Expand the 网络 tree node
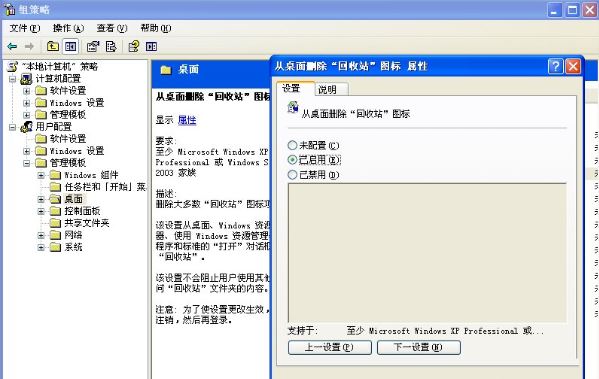This screenshot has height=379, width=599. coord(41,235)
